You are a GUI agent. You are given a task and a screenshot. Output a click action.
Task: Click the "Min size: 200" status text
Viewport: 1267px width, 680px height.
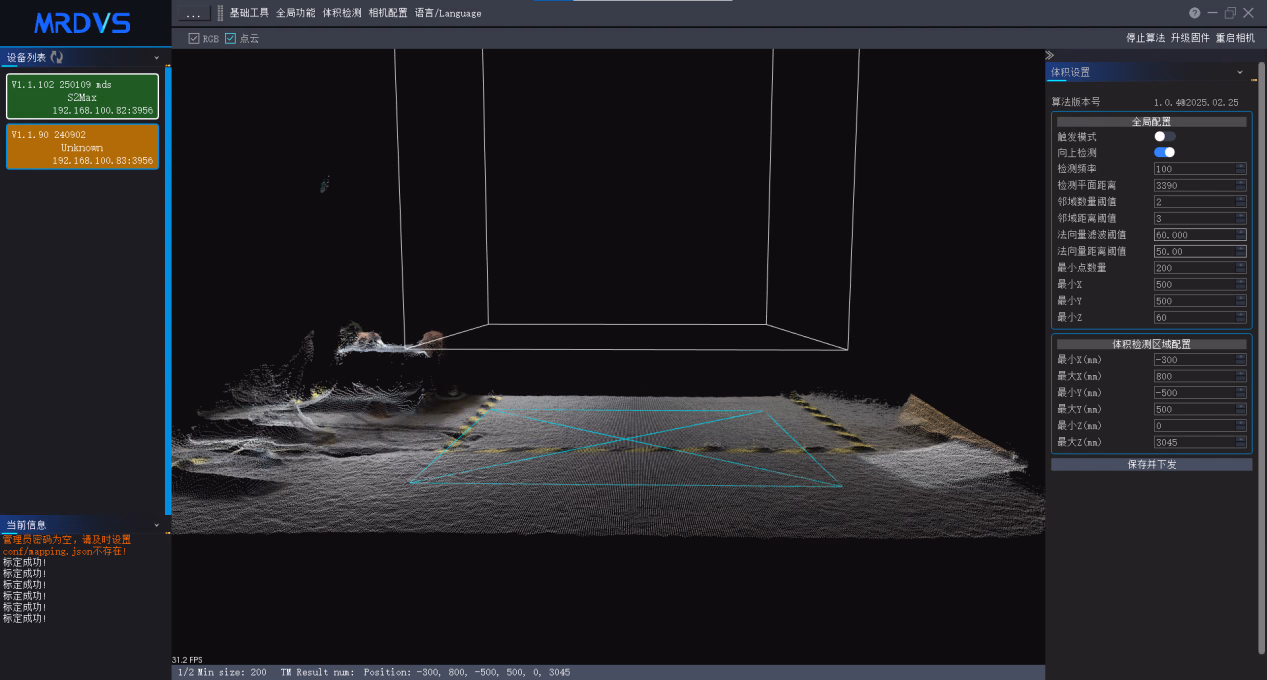point(231,673)
